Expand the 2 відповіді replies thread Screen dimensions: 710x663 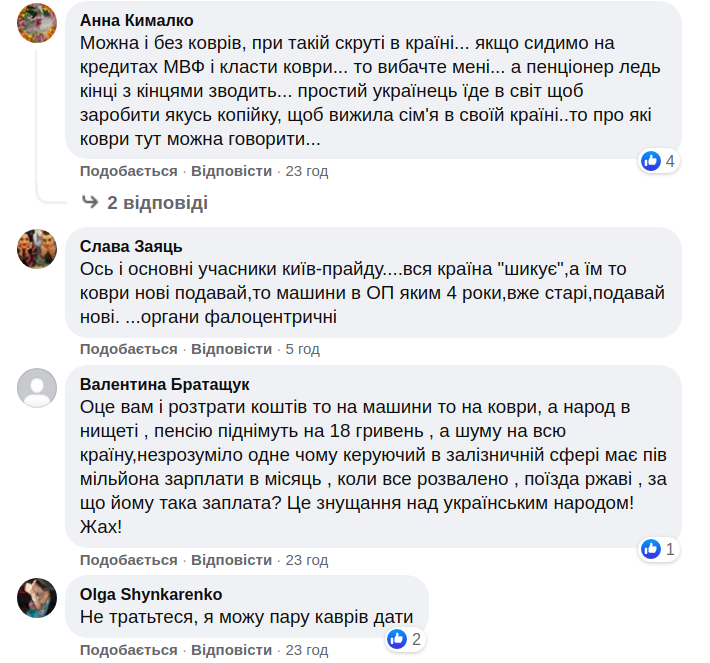pyautogui.click(x=157, y=203)
